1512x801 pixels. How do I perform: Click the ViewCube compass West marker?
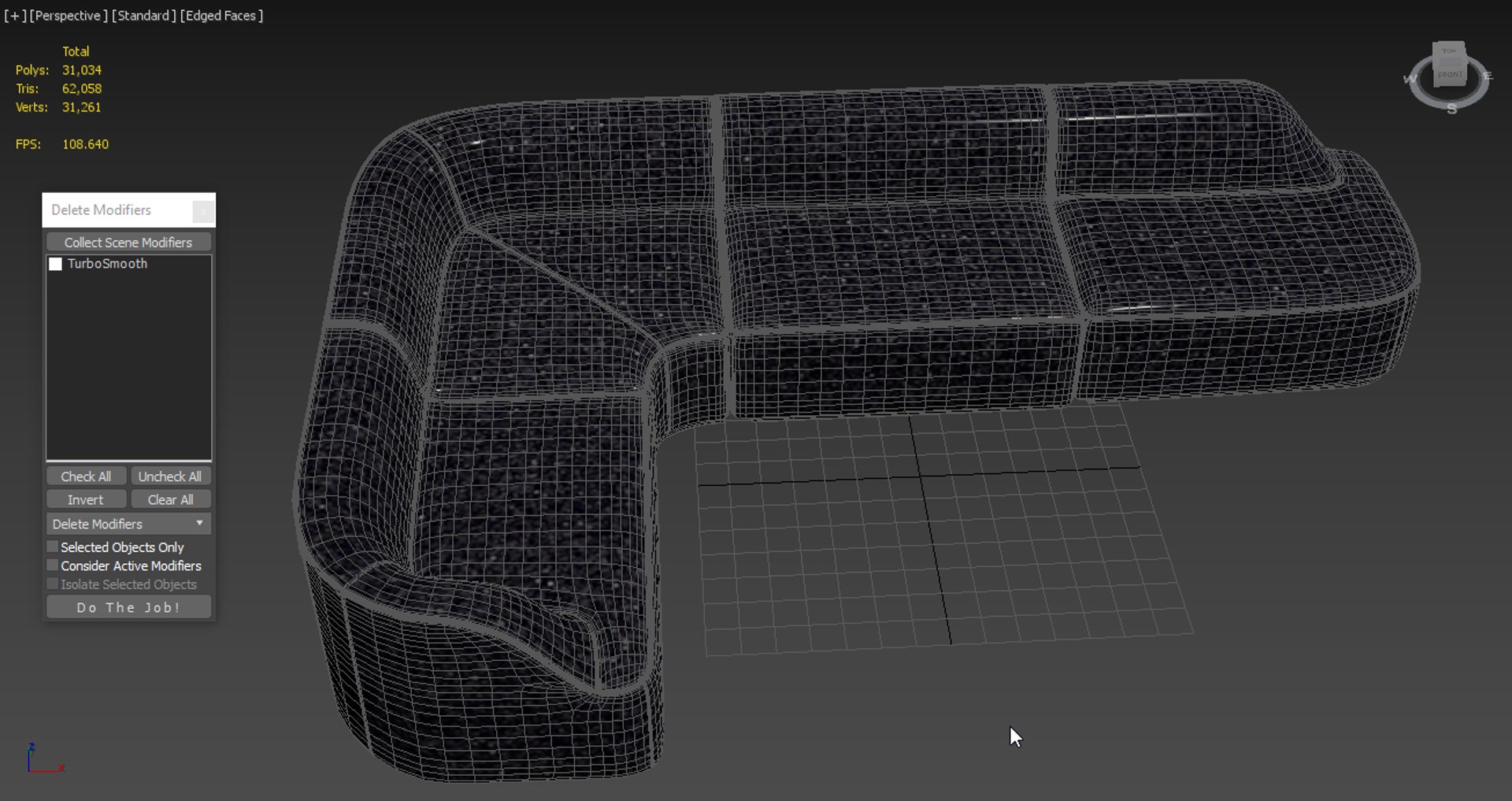[1410, 78]
